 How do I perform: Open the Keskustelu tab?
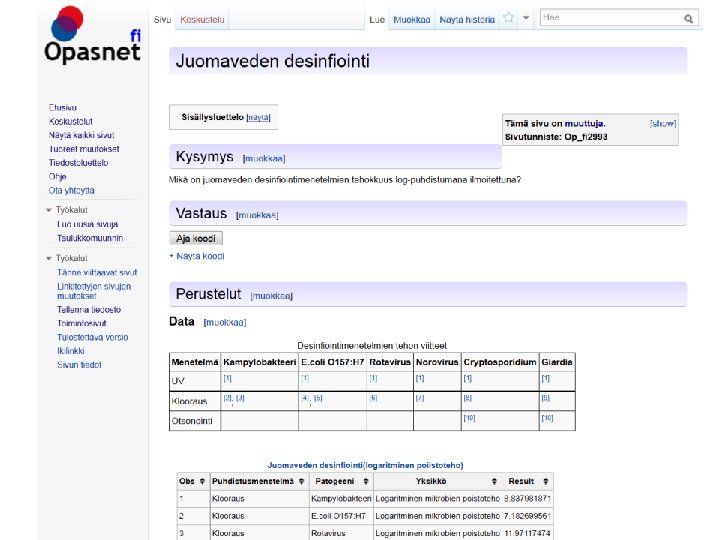click(x=202, y=20)
